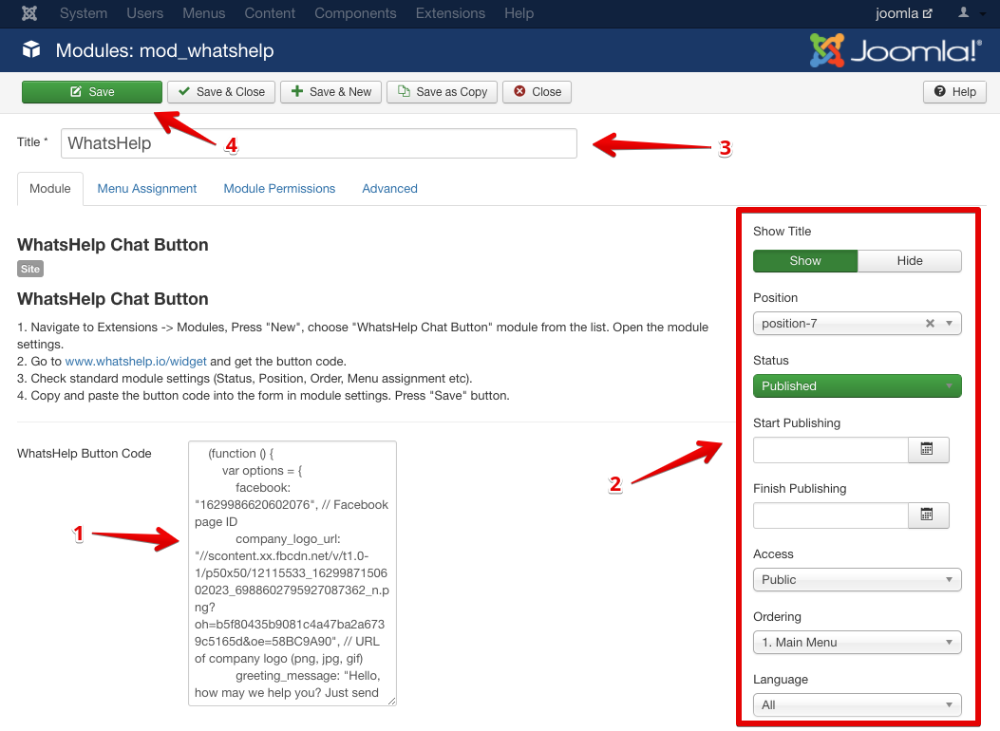Clear the position-7 selection with the x icon
This screenshot has width=1000, height=731.
(929, 323)
